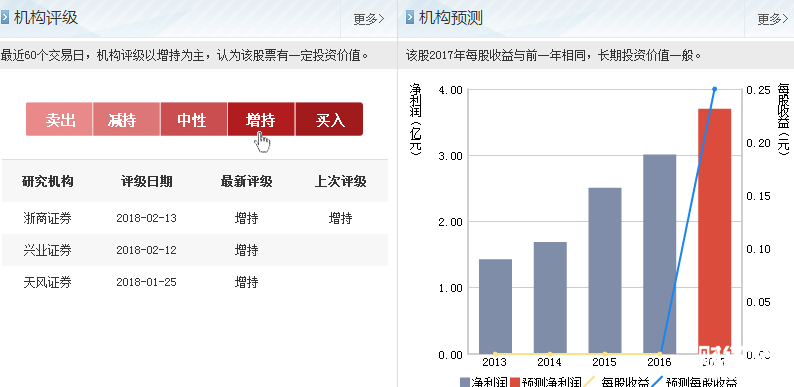Screen dimensions: 794x387
Task: Click the 最新评级 column header
Action: (x=247, y=181)
